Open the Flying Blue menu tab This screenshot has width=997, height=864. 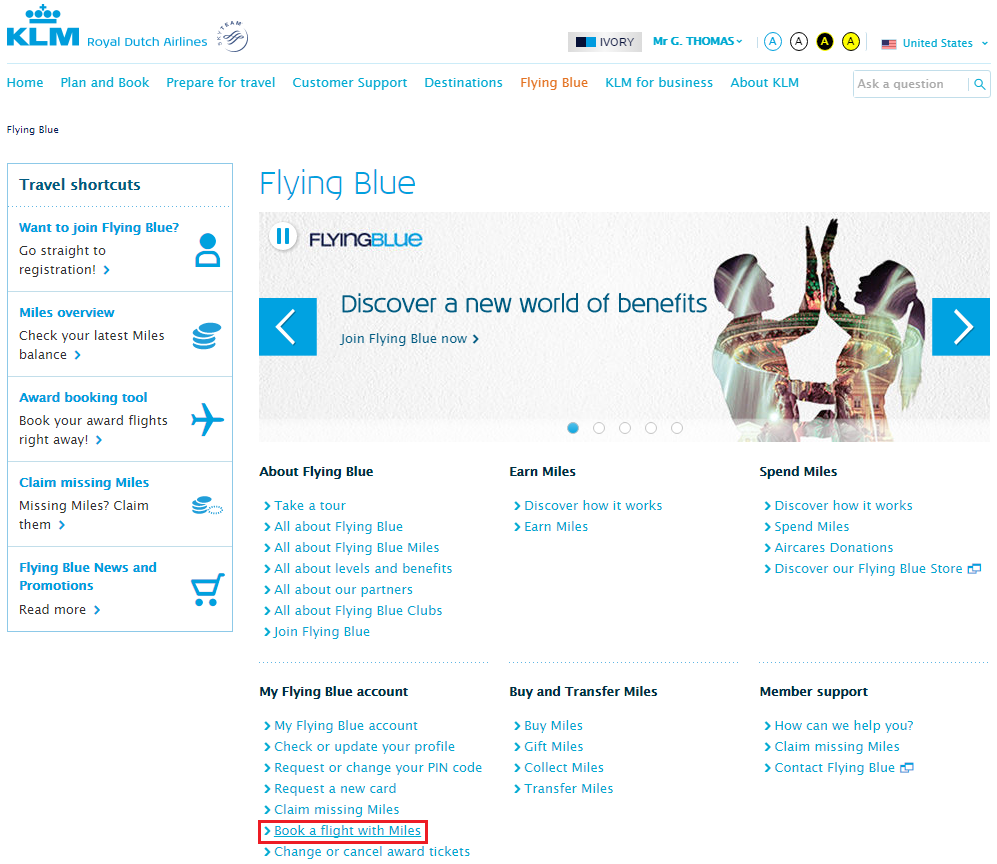554,83
